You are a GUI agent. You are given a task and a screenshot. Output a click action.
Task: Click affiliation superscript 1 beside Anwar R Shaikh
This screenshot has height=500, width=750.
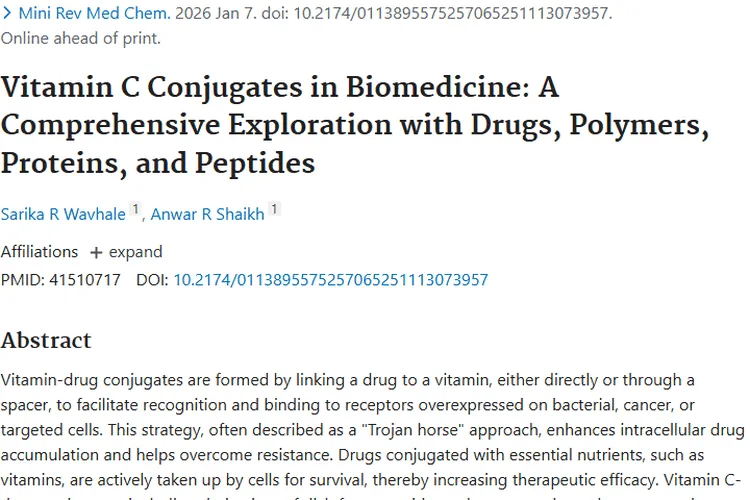click(274, 210)
